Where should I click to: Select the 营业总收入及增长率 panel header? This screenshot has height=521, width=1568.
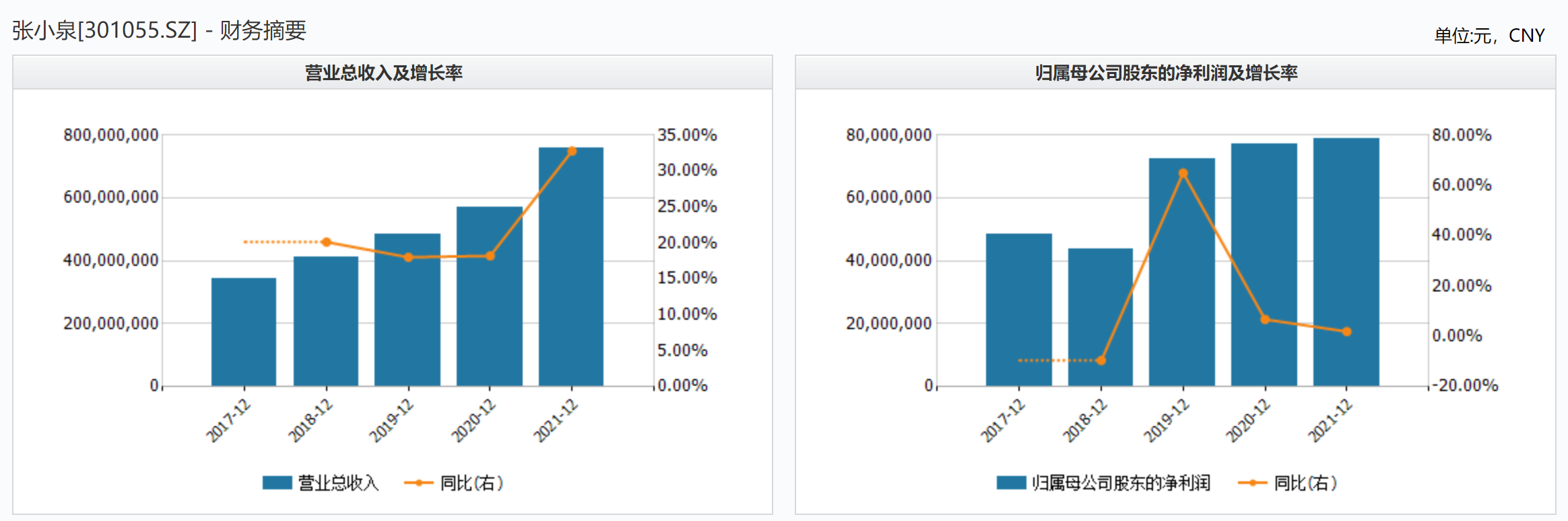point(393,73)
